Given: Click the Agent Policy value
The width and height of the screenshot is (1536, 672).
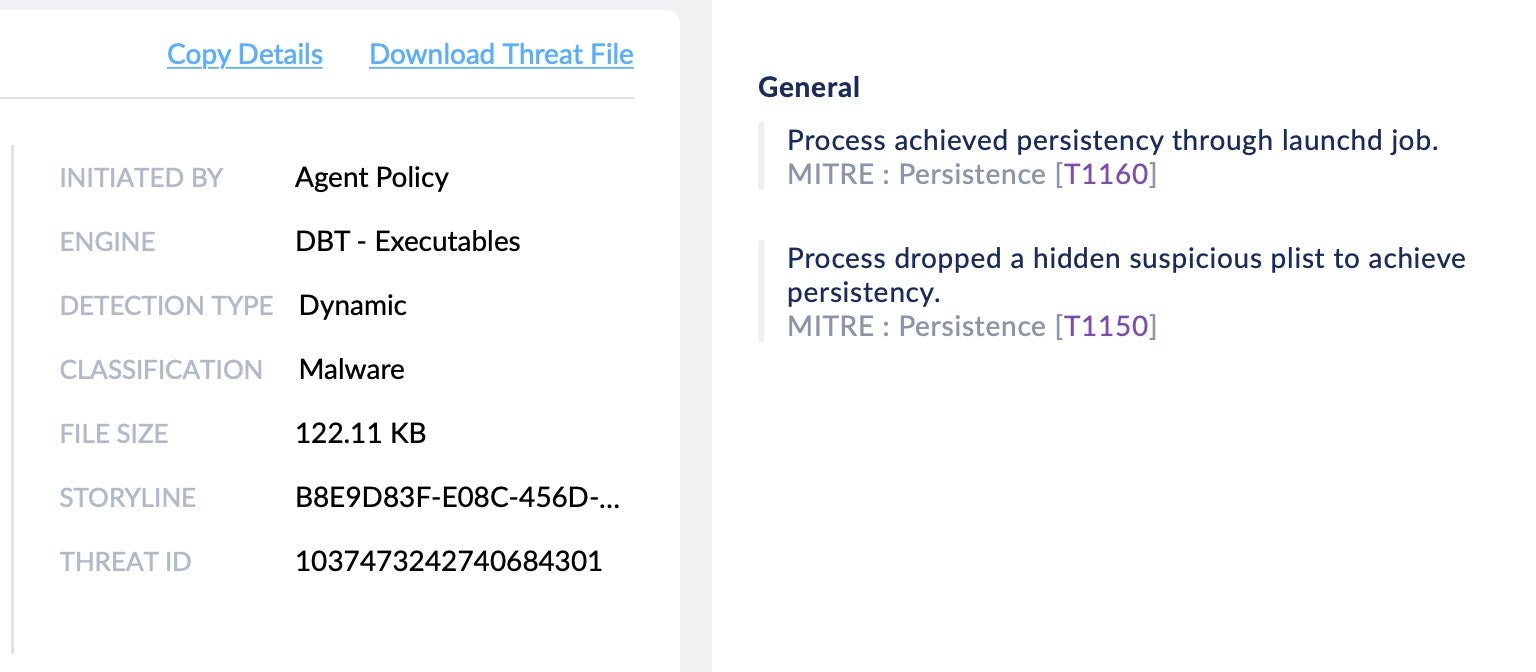Looking at the screenshot, I should tap(371, 178).
